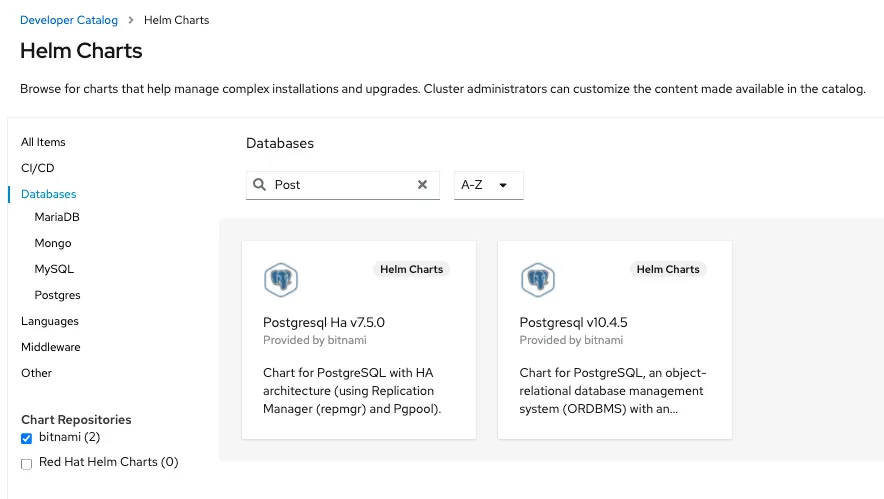Click the keyword filter input field
This screenshot has height=499, width=884.
click(x=340, y=185)
